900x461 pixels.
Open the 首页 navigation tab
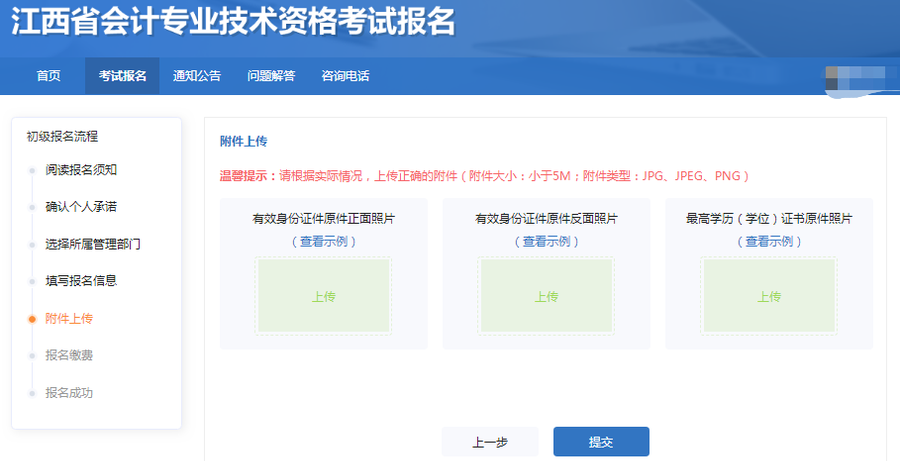48,76
